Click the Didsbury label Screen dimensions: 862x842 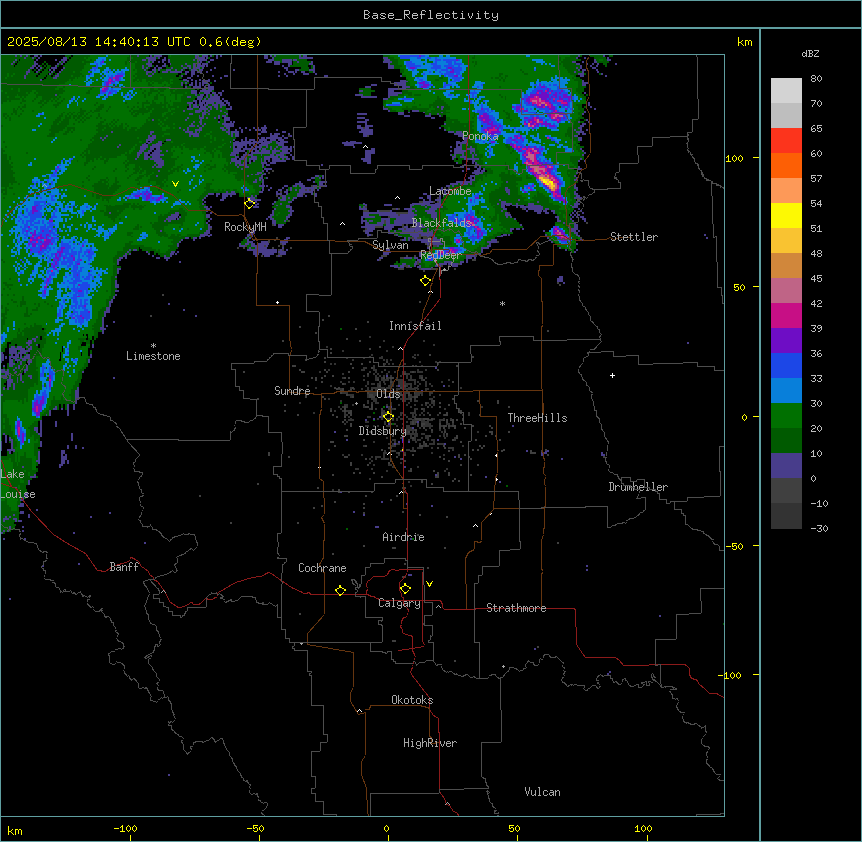coord(383,431)
